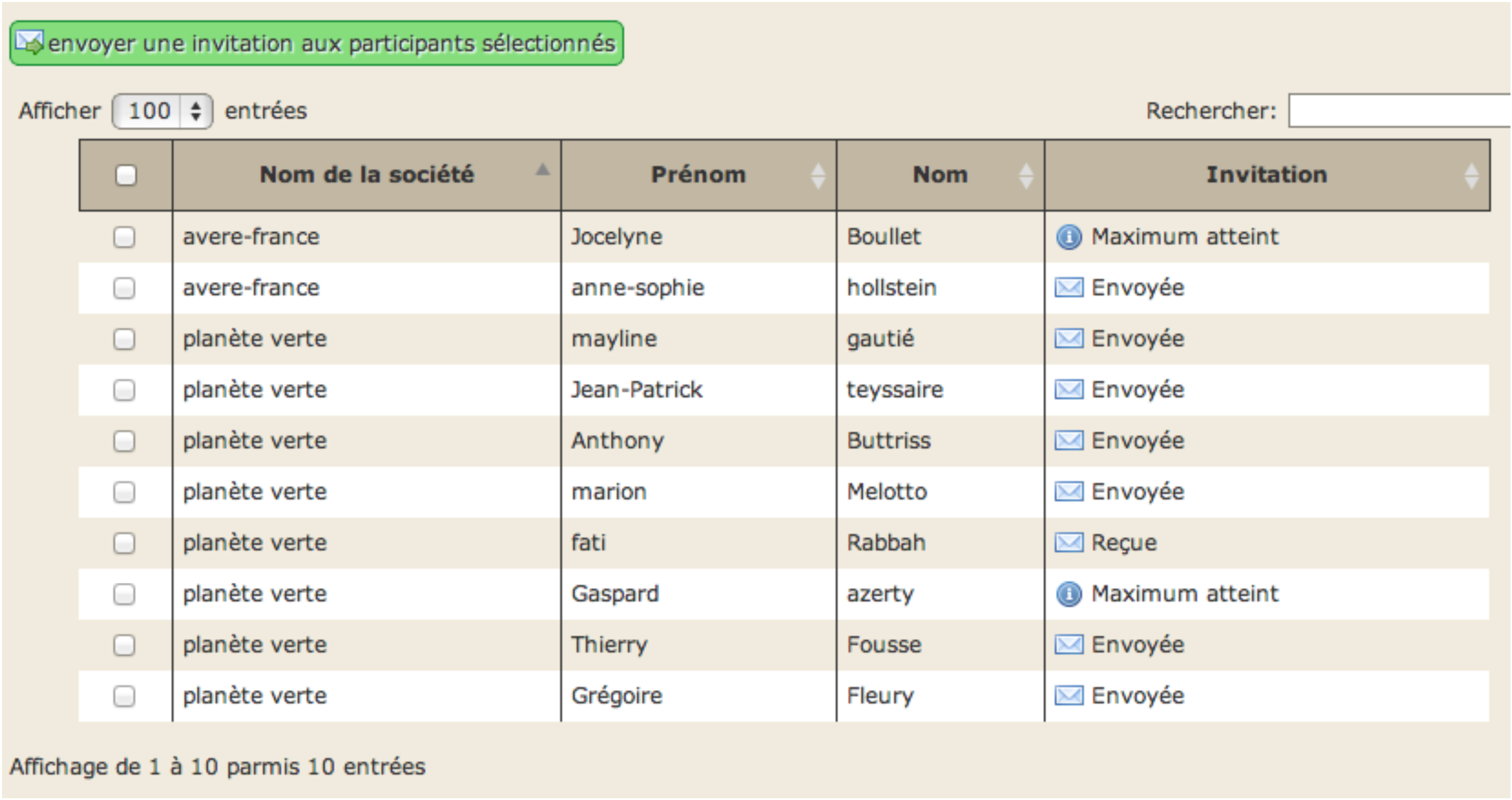
Task: Click the Envoyée status for Jean-Patrick teyssaire
Action: click(1137, 390)
